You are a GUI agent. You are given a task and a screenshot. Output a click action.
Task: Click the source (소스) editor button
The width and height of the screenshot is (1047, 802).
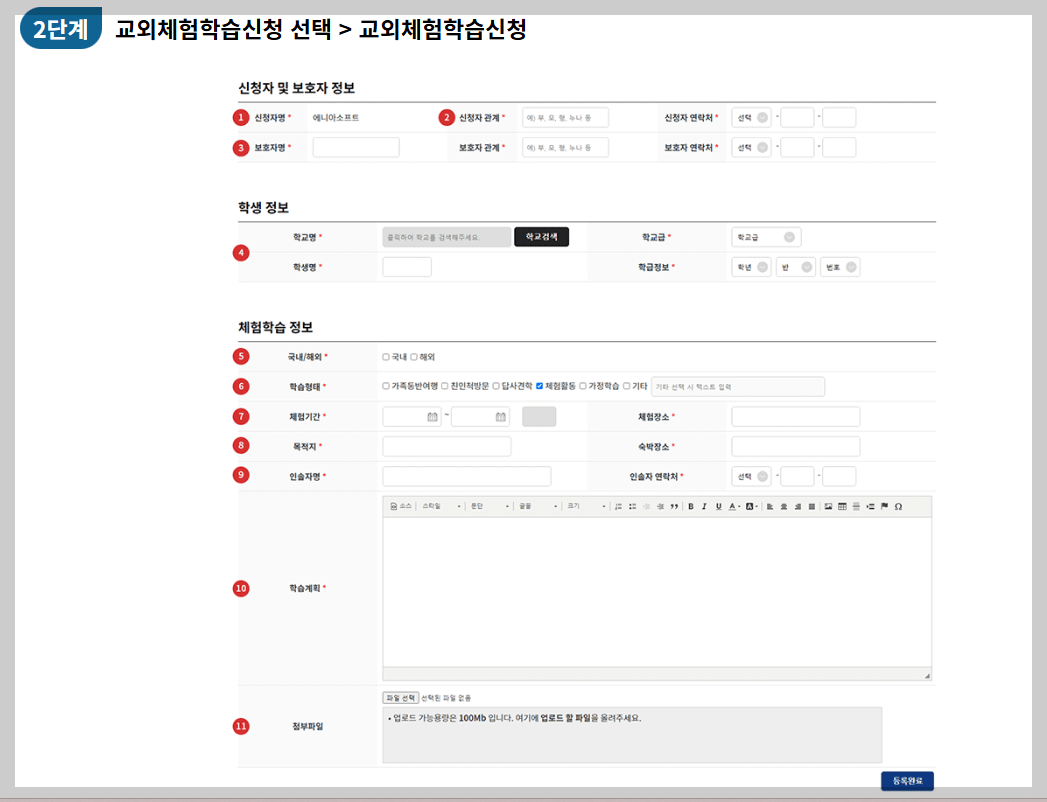(x=401, y=506)
